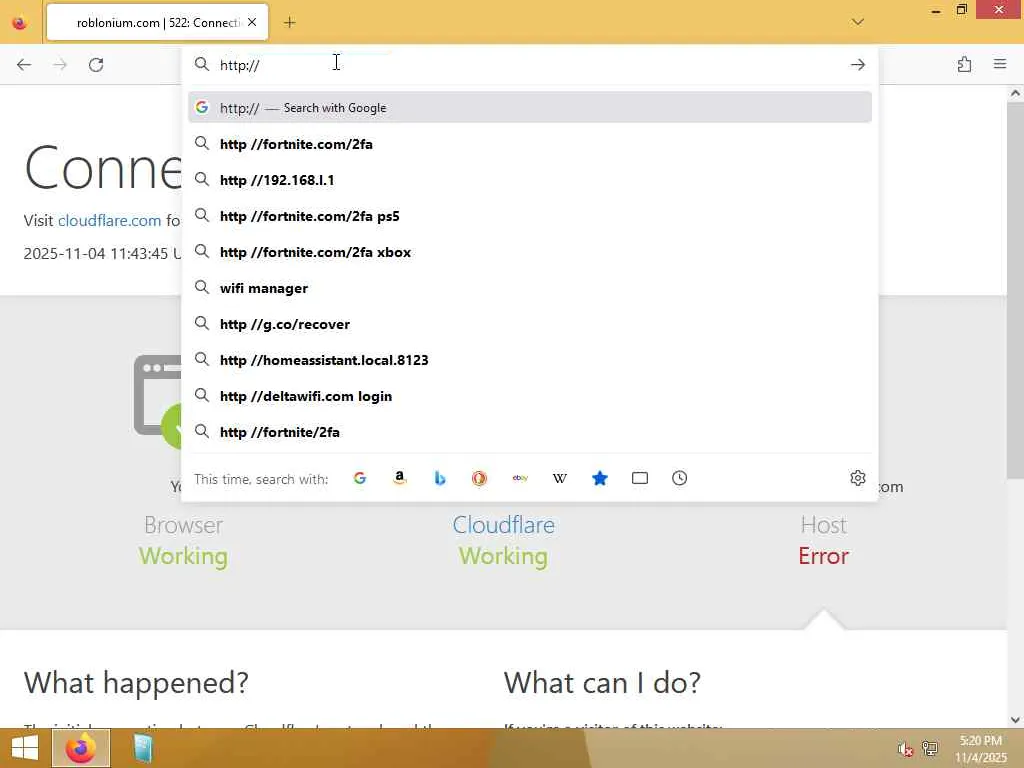Click the page vertical scrollbar thumb
Viewport: 1024px width, 768px height.
(x=1015, y=289)
